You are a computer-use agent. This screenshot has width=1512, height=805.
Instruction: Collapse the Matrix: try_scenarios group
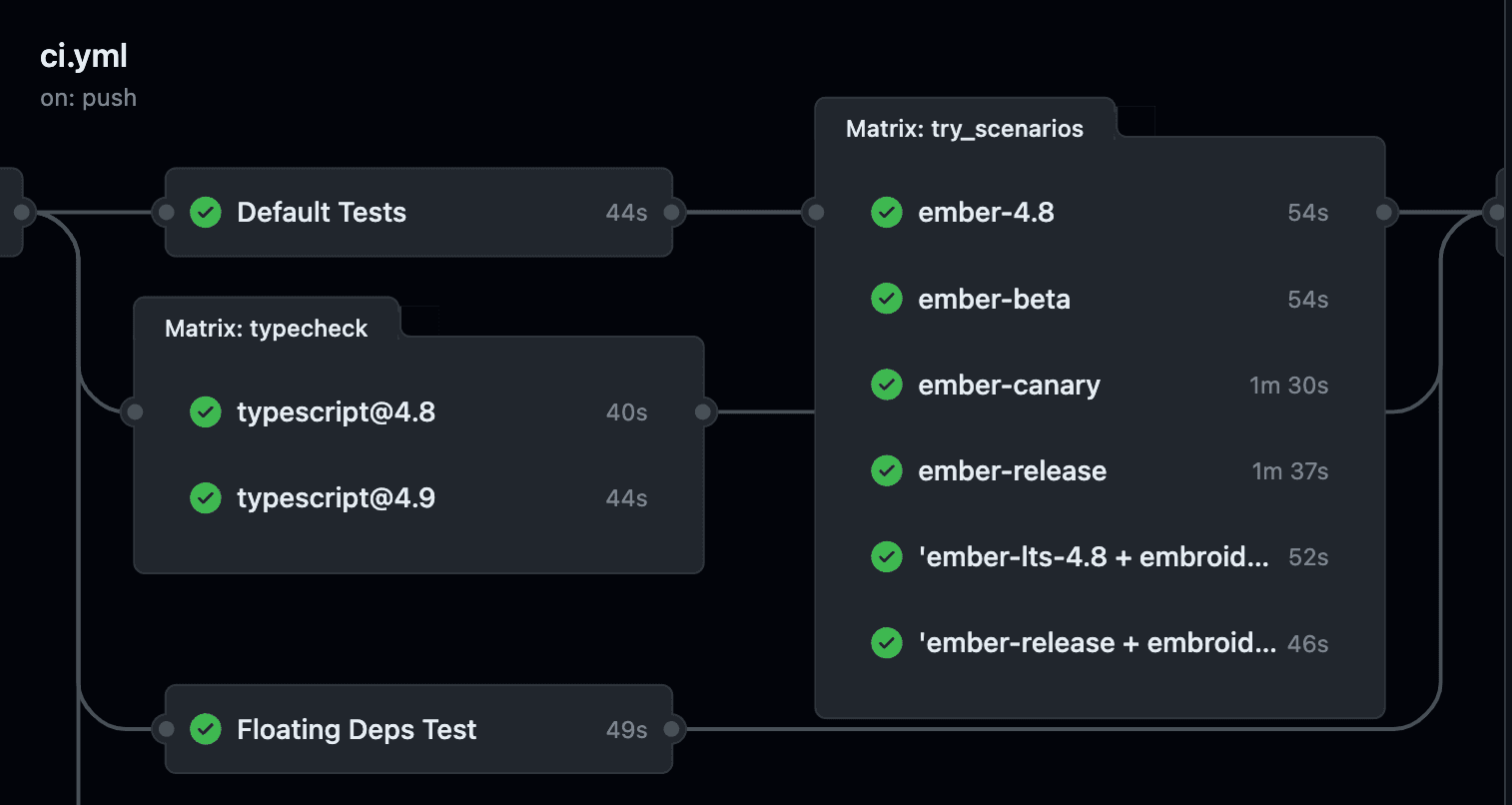pos(1137,119)
